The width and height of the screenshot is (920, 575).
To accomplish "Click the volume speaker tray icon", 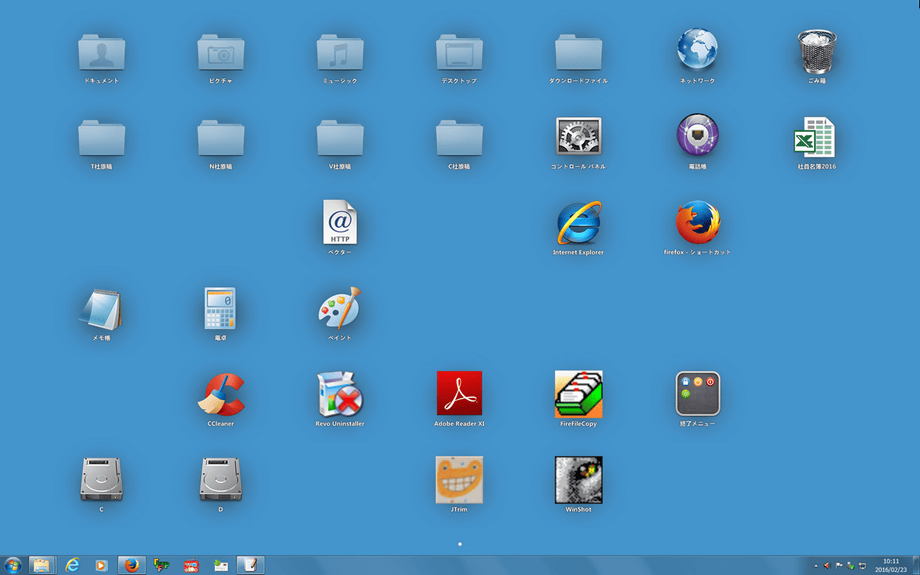I will pos(827,566).
